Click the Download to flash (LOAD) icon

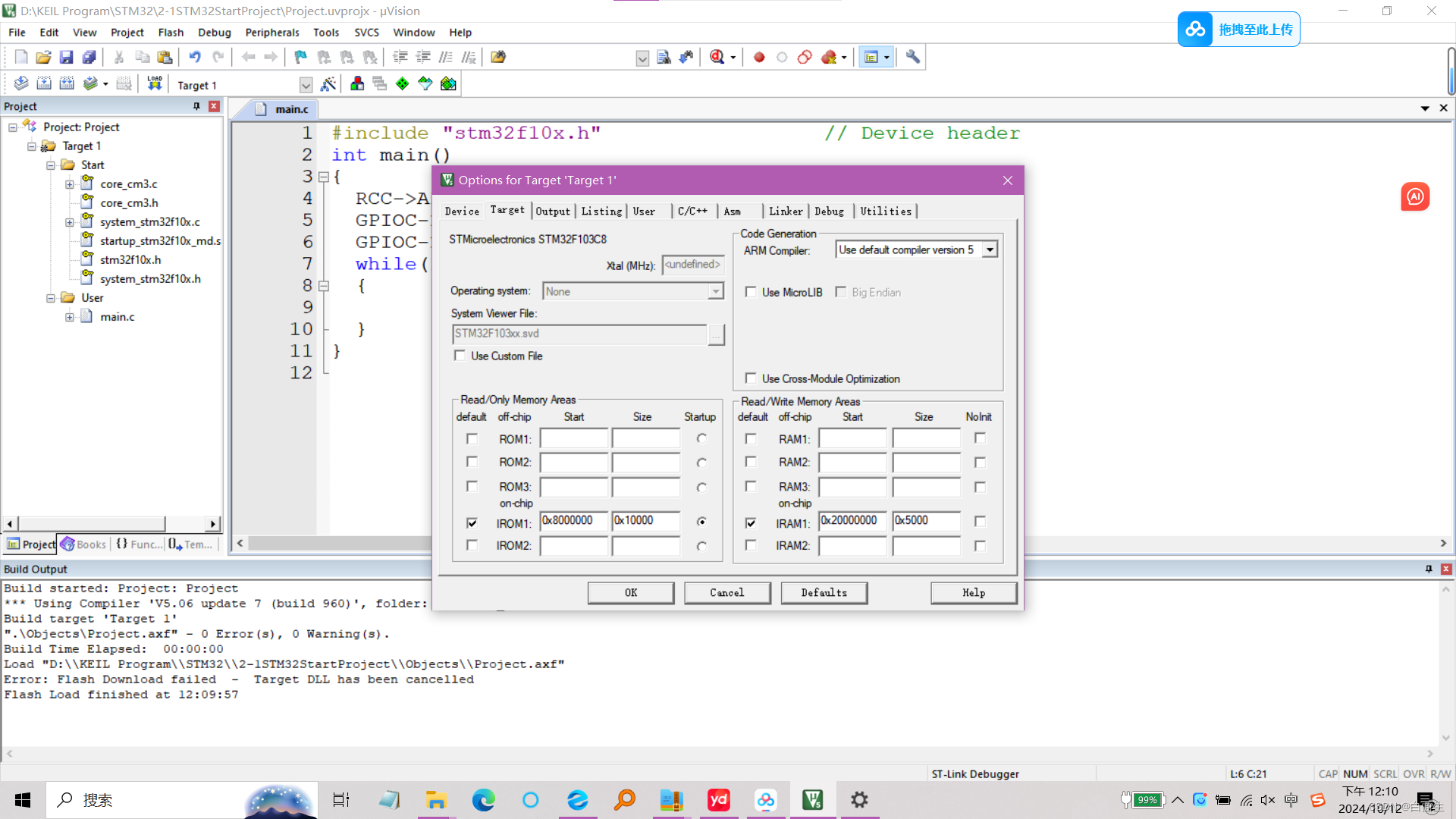click(x=155, y=83)
